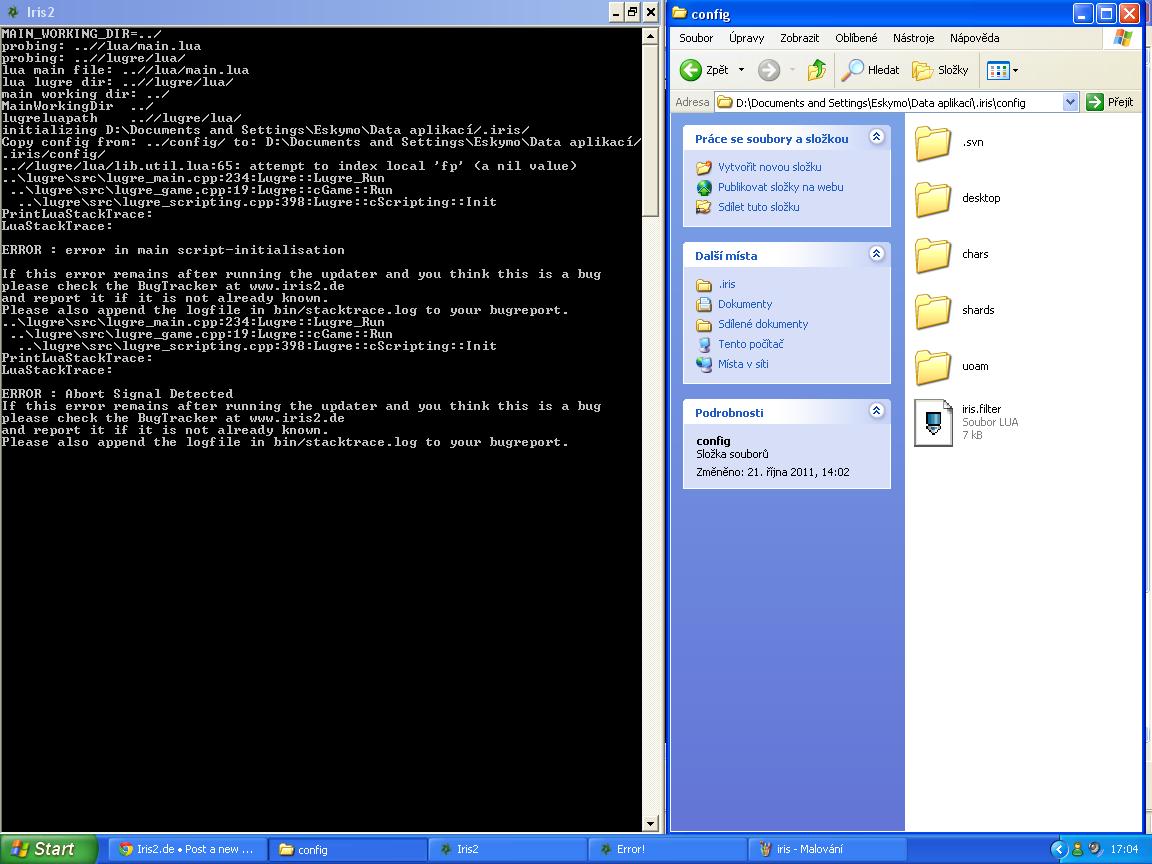This screenshot has height=864, width=1152.
Task: Switch to iris - Malování taskbar item
Action: pos(827,849)
